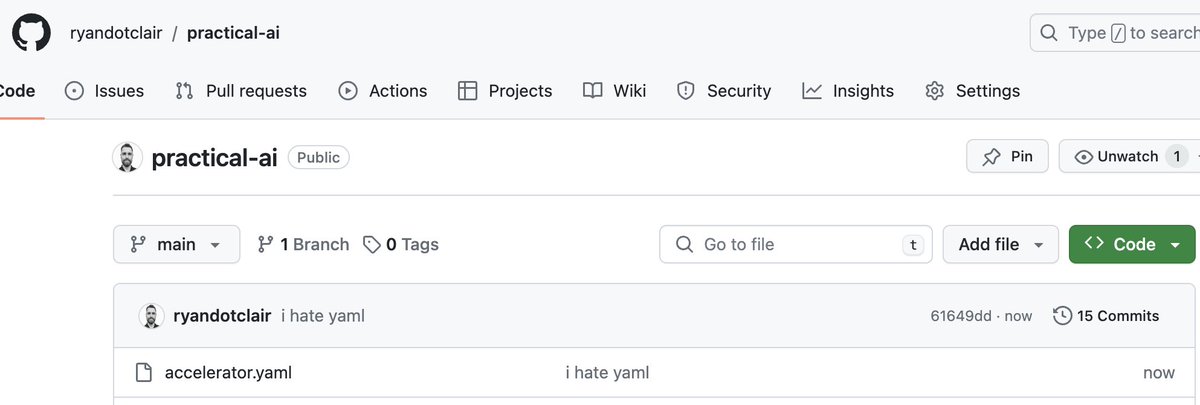The image size is (1200, 405).
Task: View the Insights tab
Action: coord(848,91)
